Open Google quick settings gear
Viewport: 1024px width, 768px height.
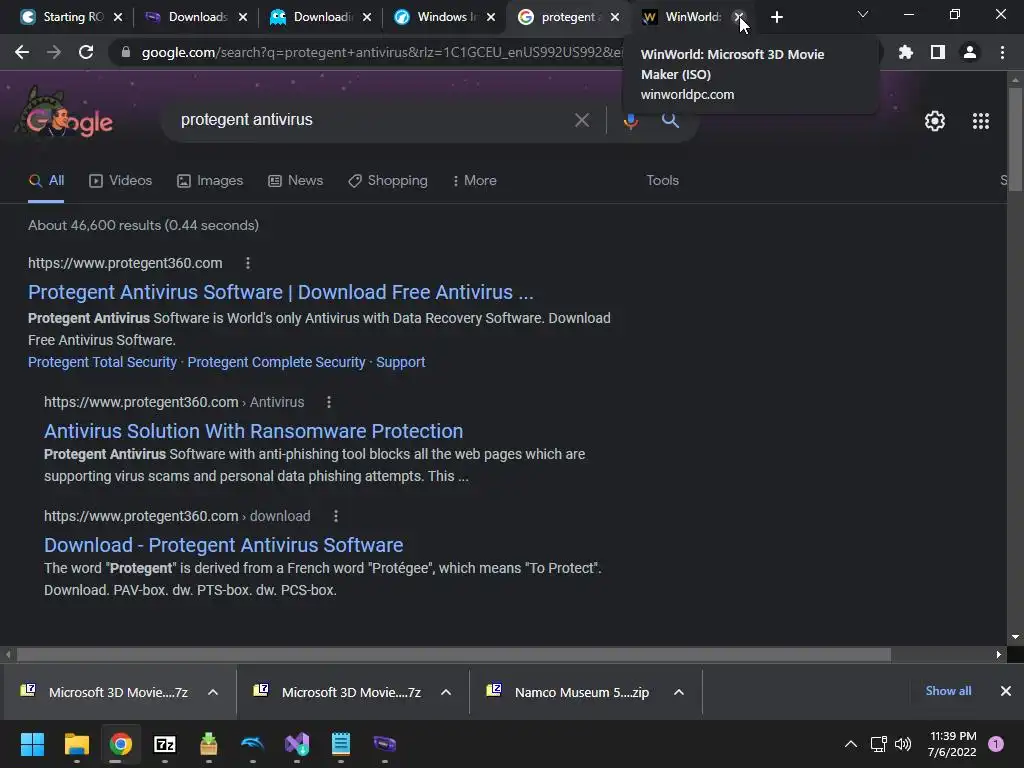[x=935, y=121]
